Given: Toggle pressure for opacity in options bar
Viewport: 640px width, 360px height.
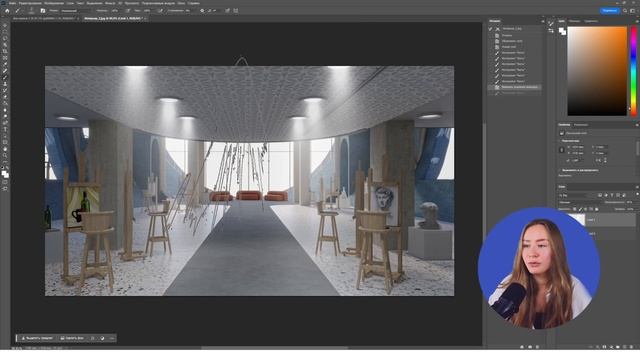Looking at the screenshot, I should (128, 11).
